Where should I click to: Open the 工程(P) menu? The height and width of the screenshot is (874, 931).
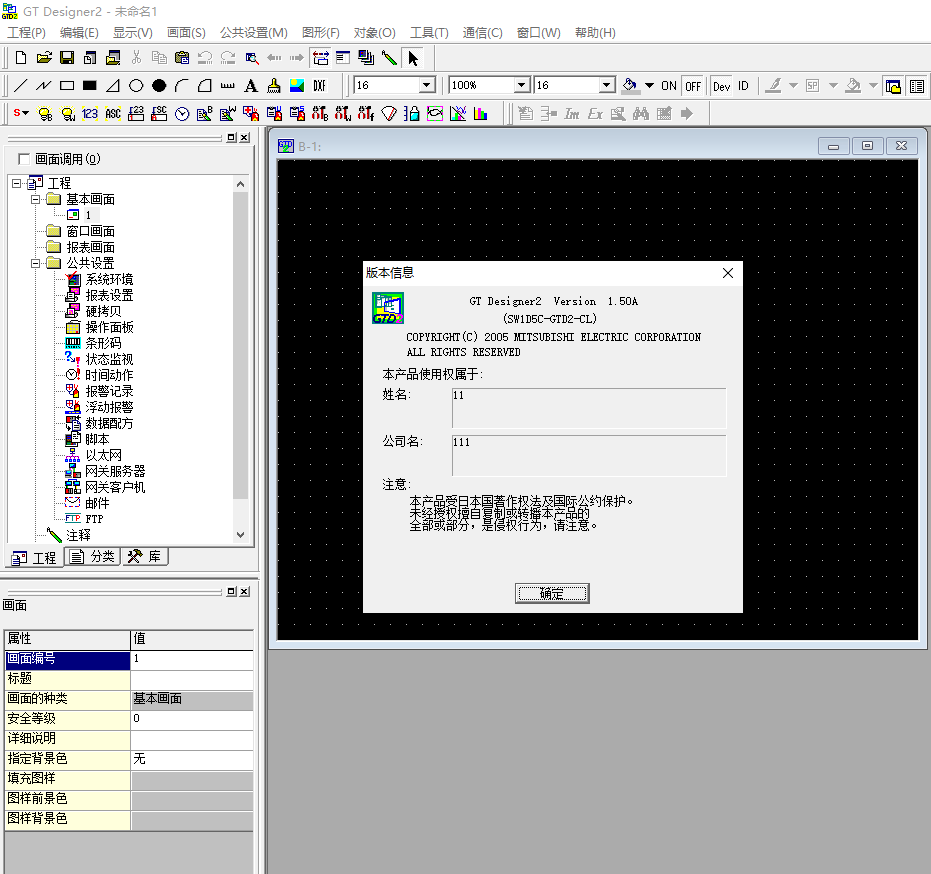pyautogui.click(x=26, y=33)
